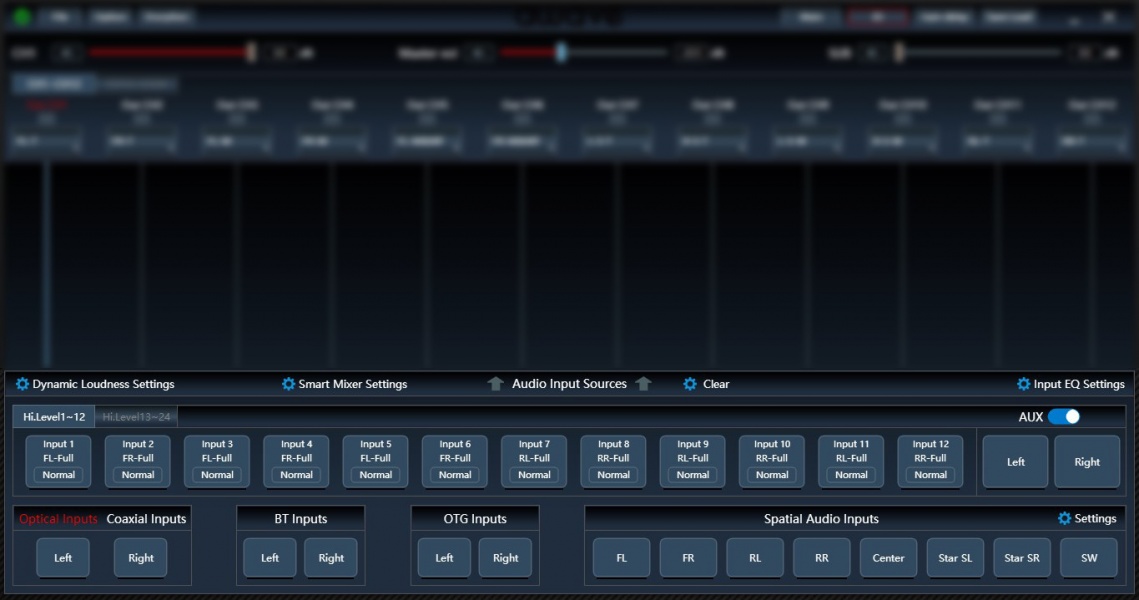The height and width of the screenshot is (600, 1139).
Task: Select Input 5 FL-Full button
Action: tap(376, 461)
